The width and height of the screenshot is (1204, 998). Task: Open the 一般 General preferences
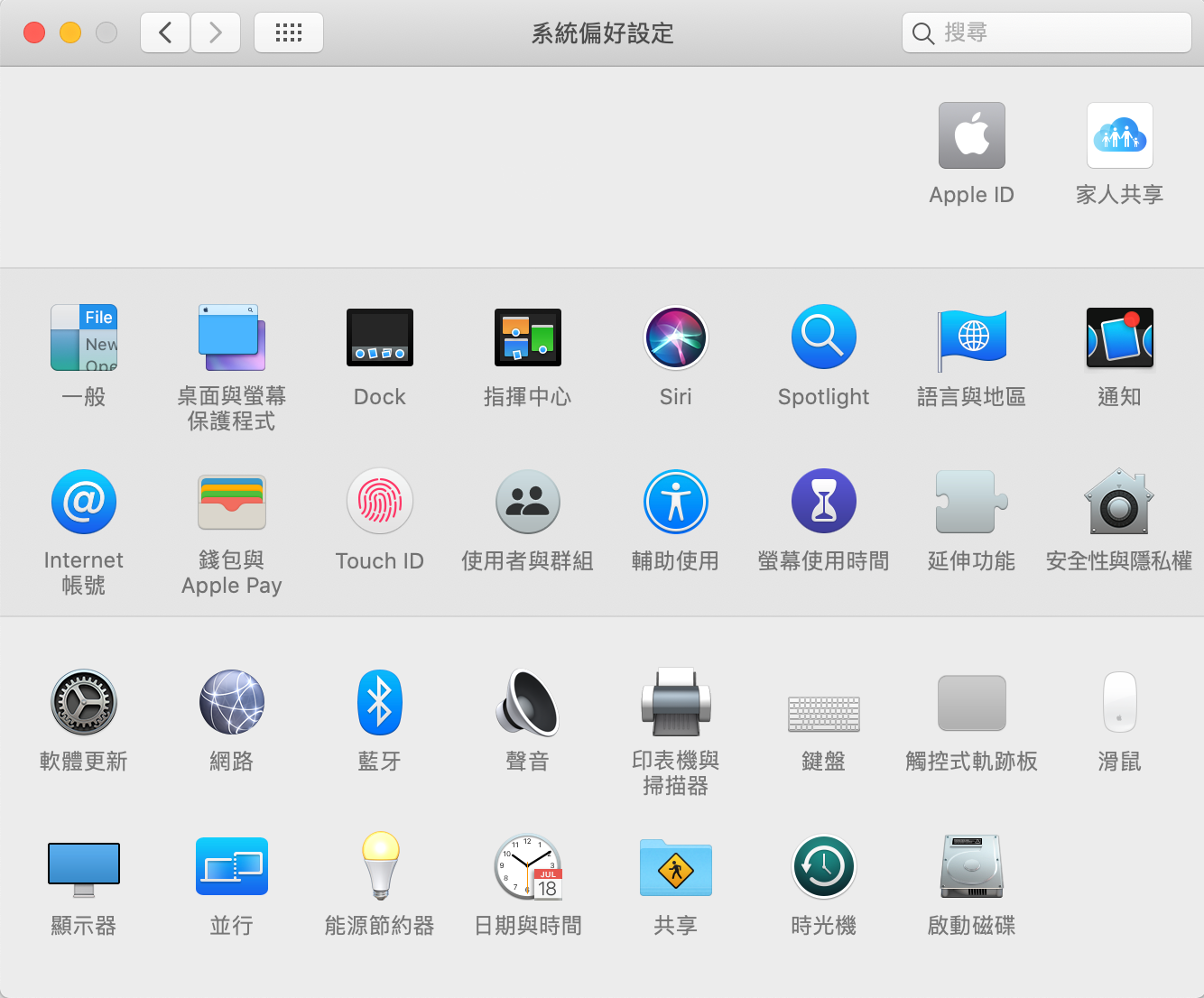(x=84, y=337)
